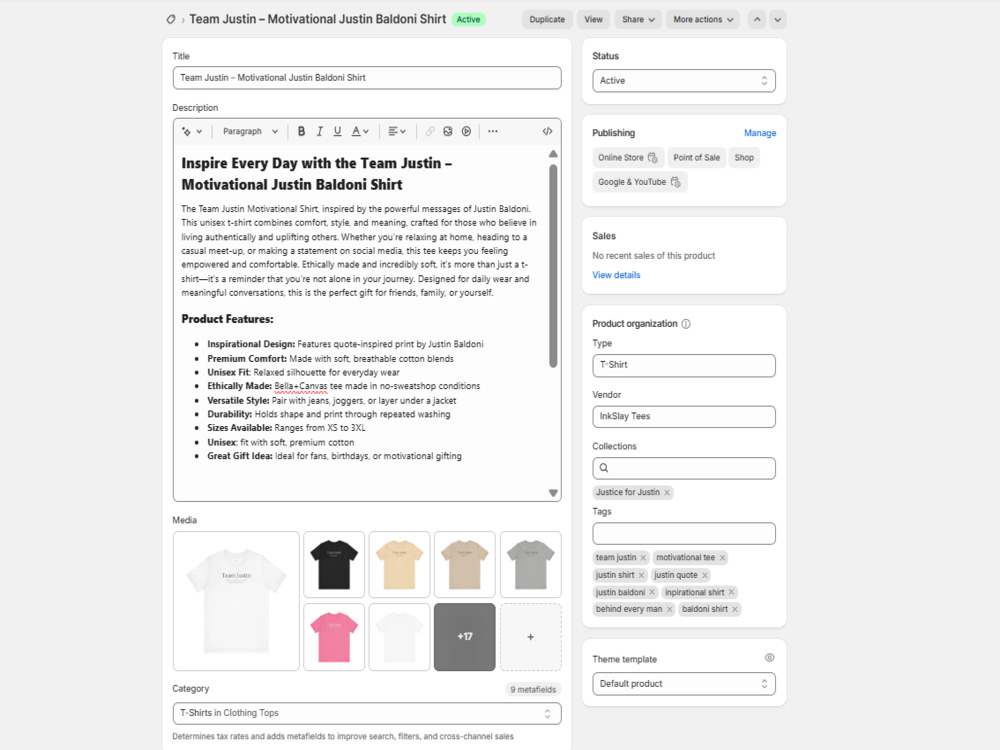Screen dimensions: 1000x750
Task: Click the Google & YouTube schedule icon
Action: [x=675, y=182]
